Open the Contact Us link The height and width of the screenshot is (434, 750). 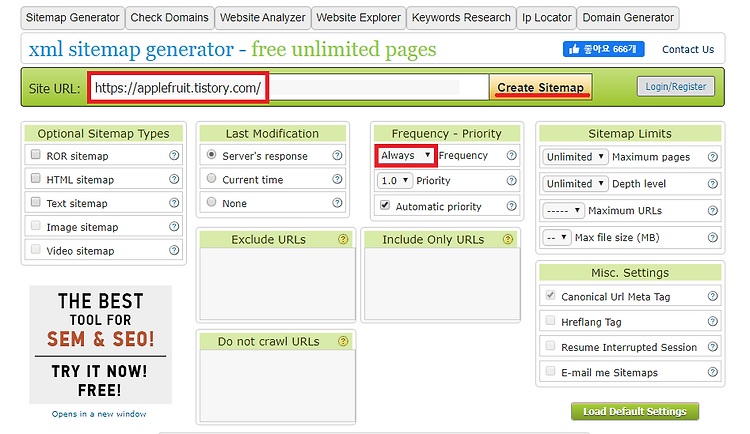click(688, 49)
